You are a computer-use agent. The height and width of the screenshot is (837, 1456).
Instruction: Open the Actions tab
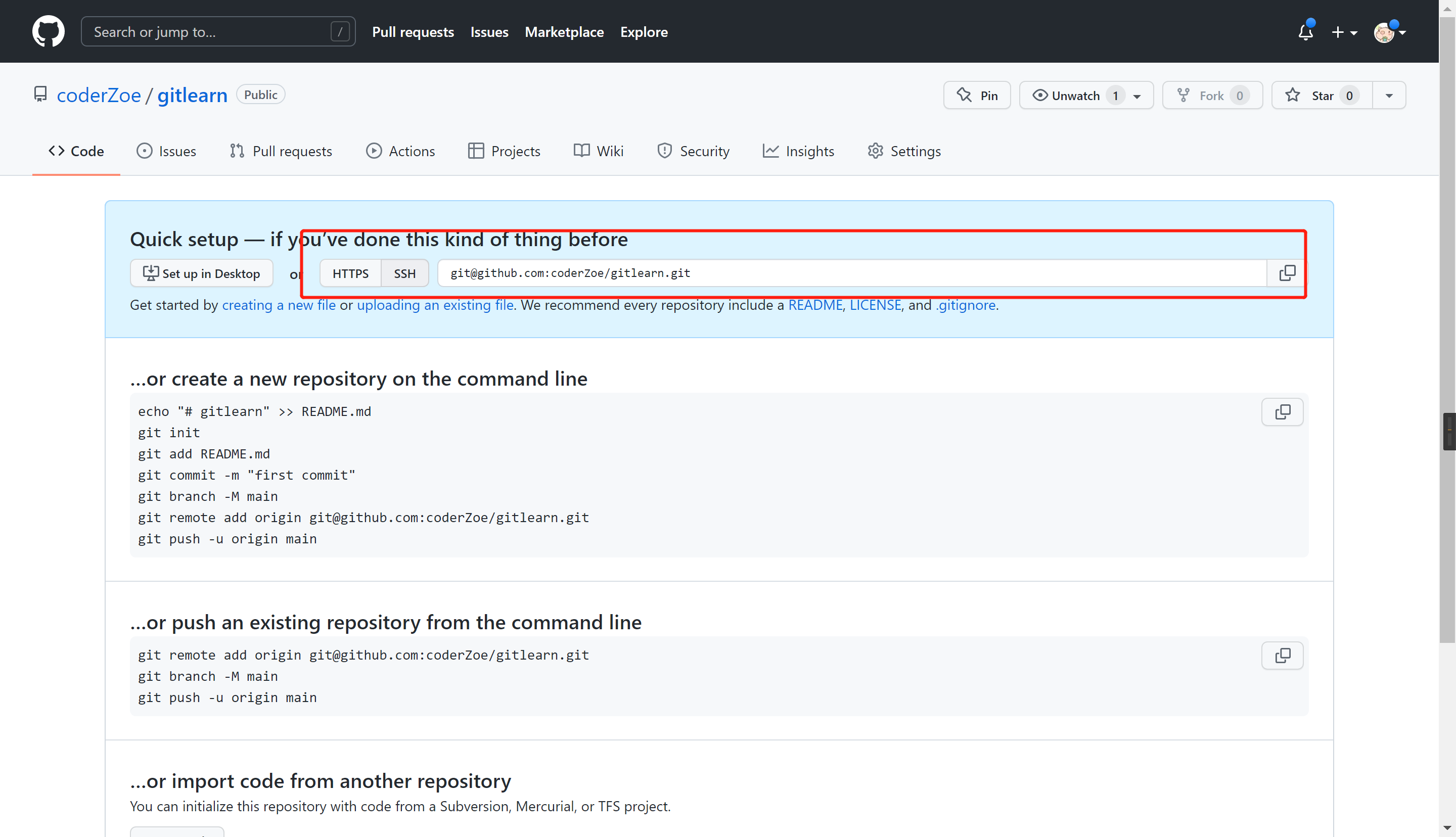point(400,151)
